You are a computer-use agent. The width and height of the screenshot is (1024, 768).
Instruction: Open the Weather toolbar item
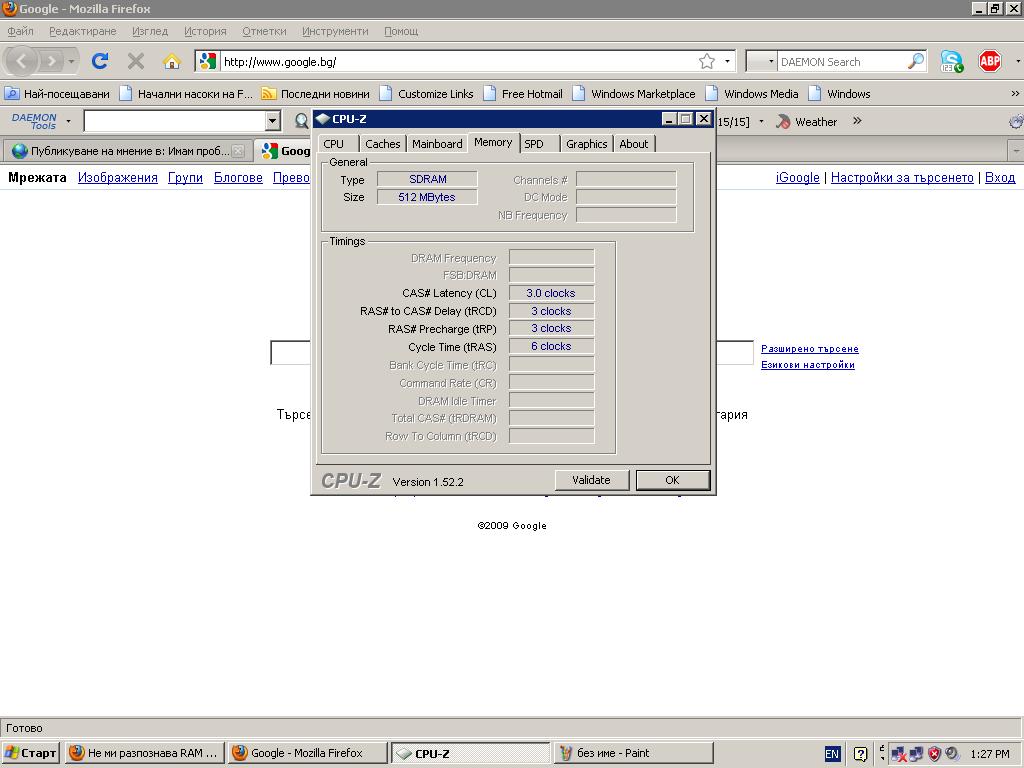coord(807,122)
